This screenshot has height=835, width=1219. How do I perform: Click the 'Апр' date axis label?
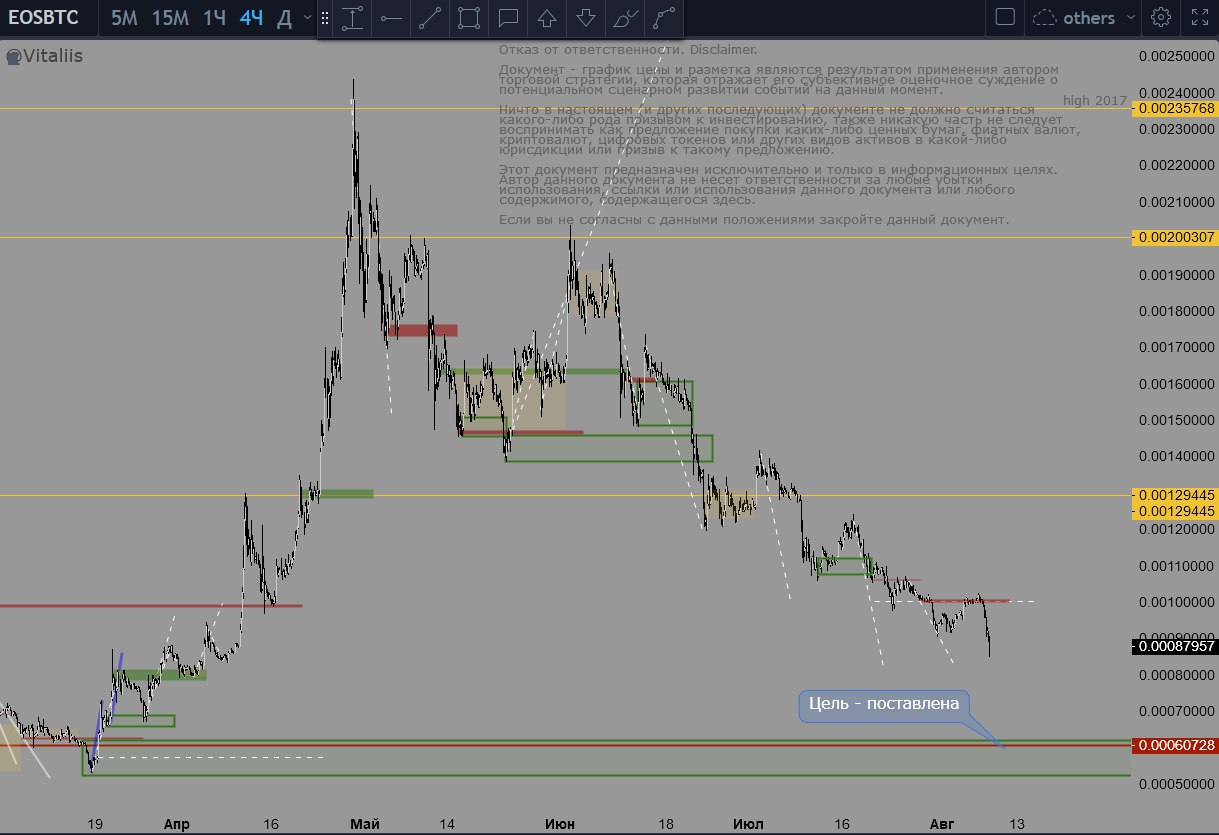coord(175,824)
